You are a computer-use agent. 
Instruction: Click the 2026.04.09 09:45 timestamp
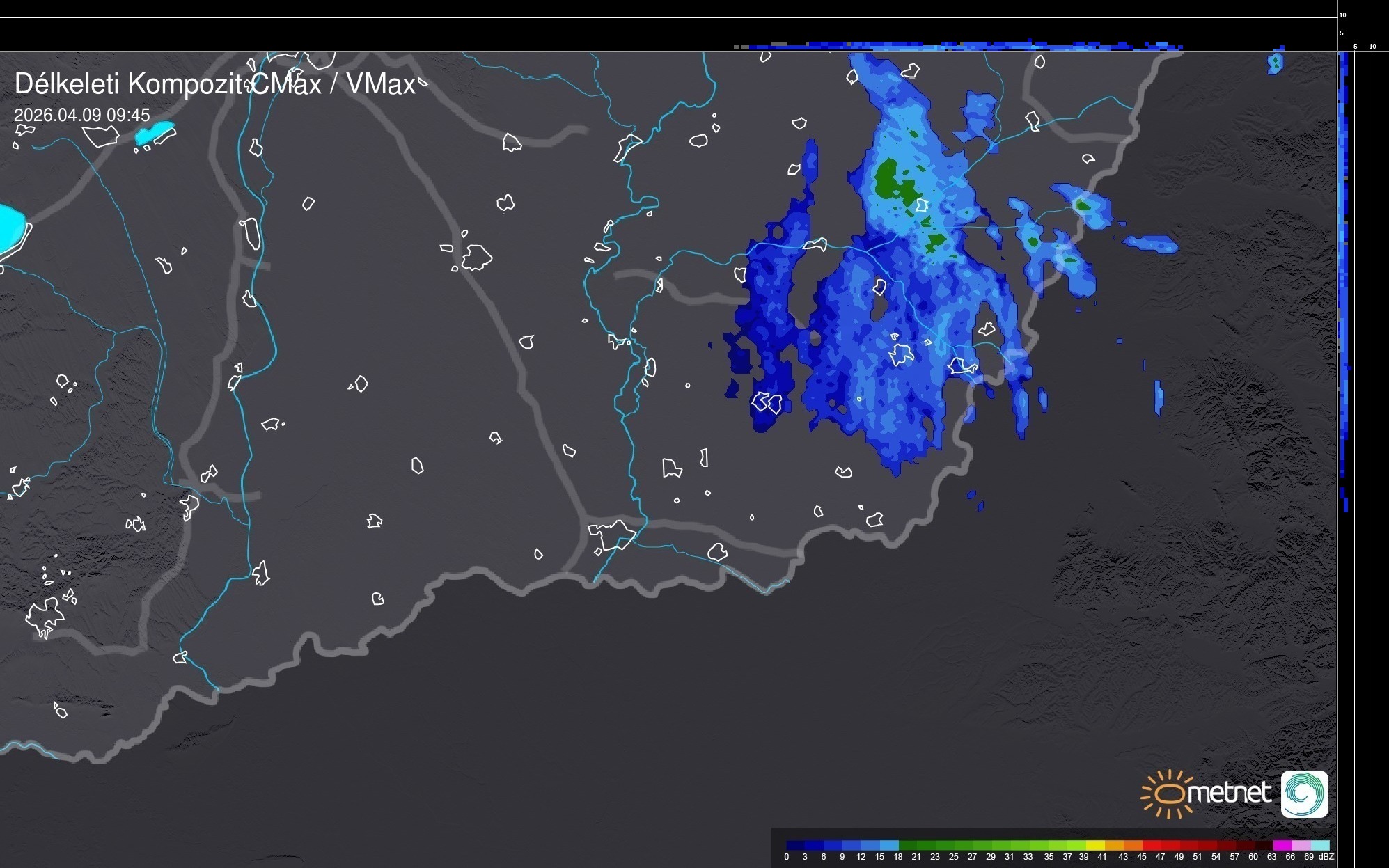tap(81, 115)
